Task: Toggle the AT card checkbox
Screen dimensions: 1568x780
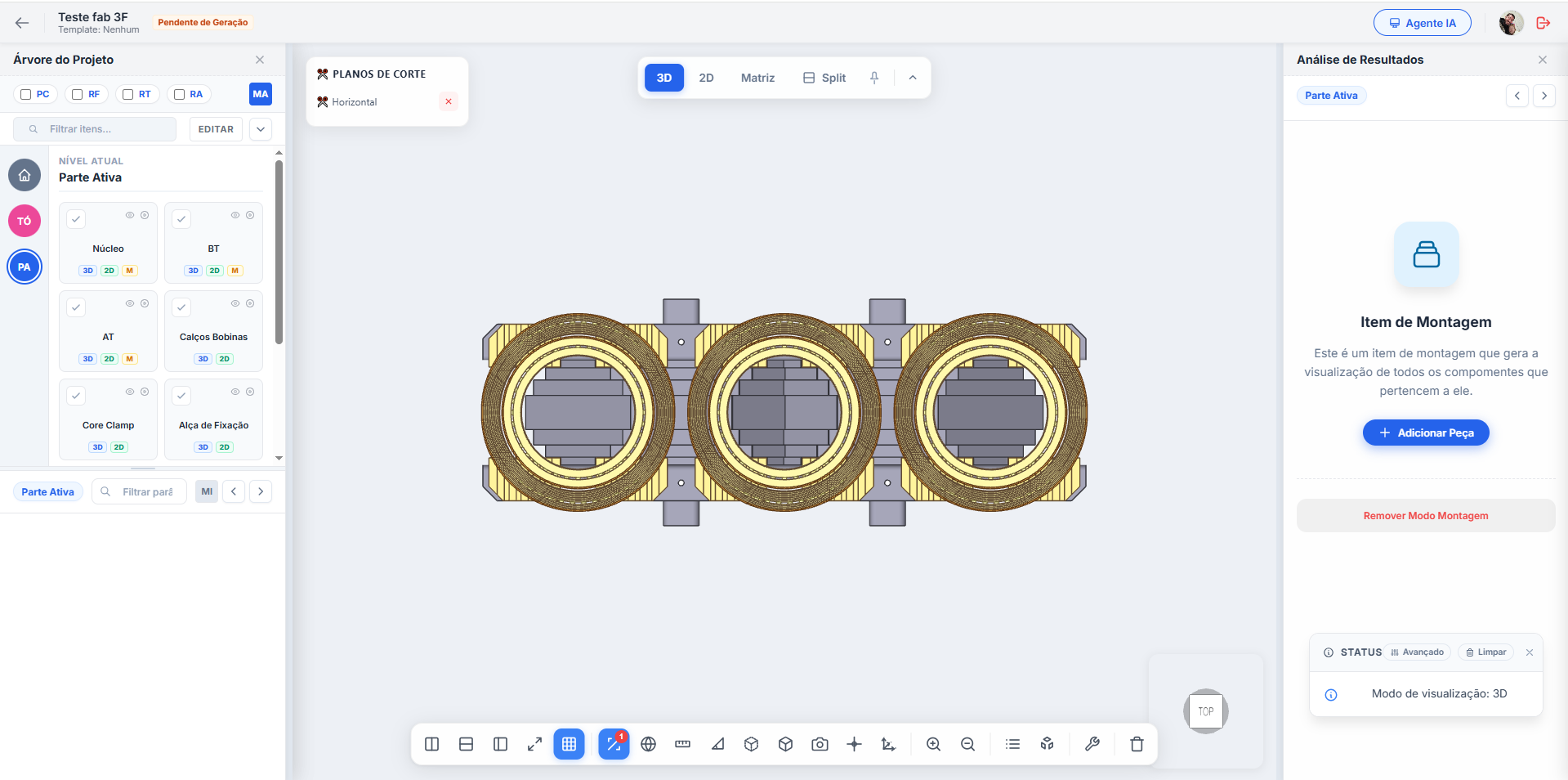Action: pos(76,307)
